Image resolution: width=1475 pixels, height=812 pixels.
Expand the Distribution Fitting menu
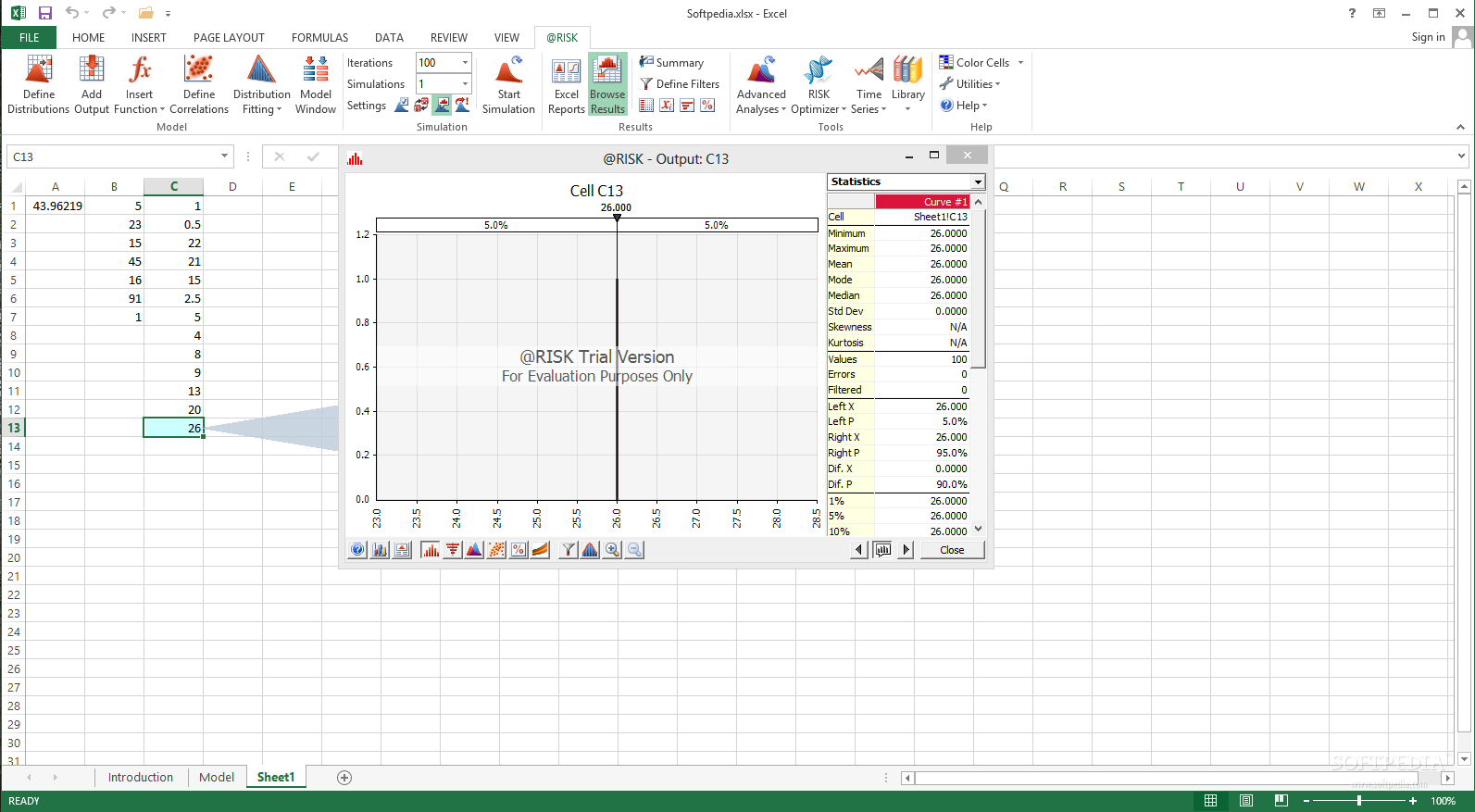(x=261, y=84)
